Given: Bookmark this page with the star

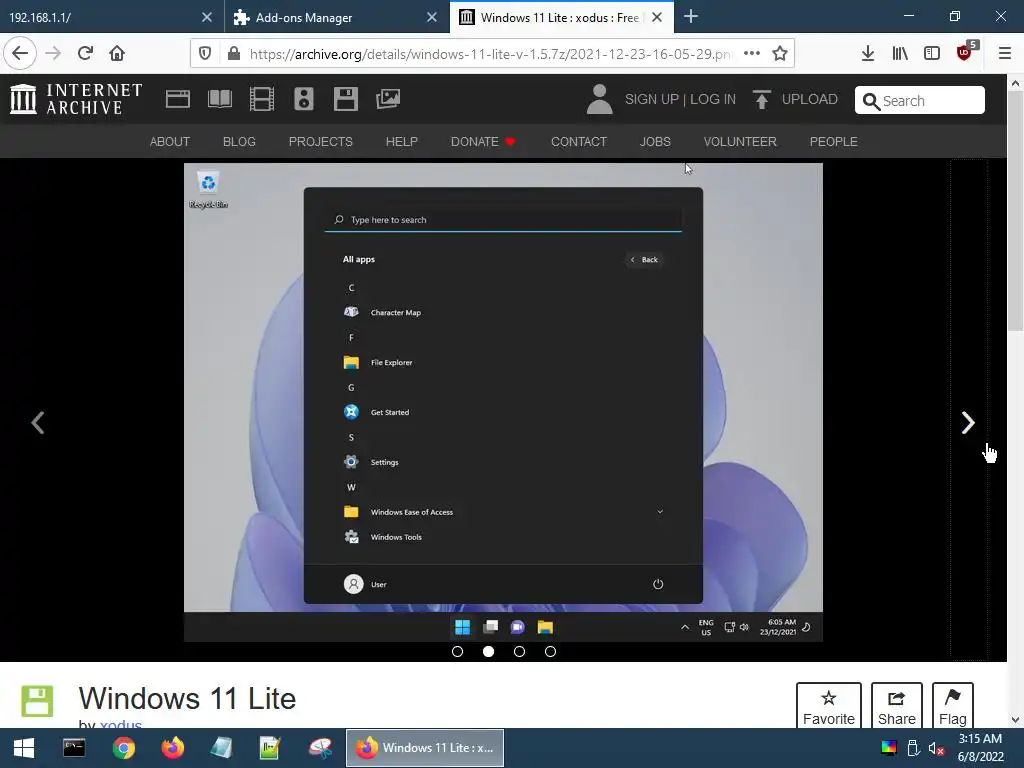Looking at the screenshot, I should [780, 54].
